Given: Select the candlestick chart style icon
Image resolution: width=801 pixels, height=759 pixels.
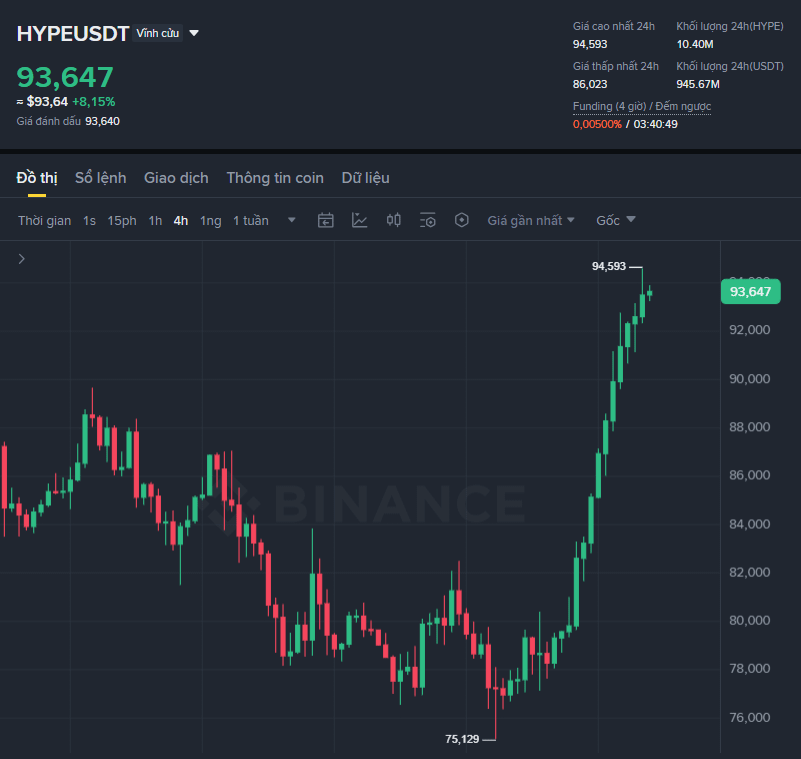Looking at the screenshot, I should click(x=393, y=220).
